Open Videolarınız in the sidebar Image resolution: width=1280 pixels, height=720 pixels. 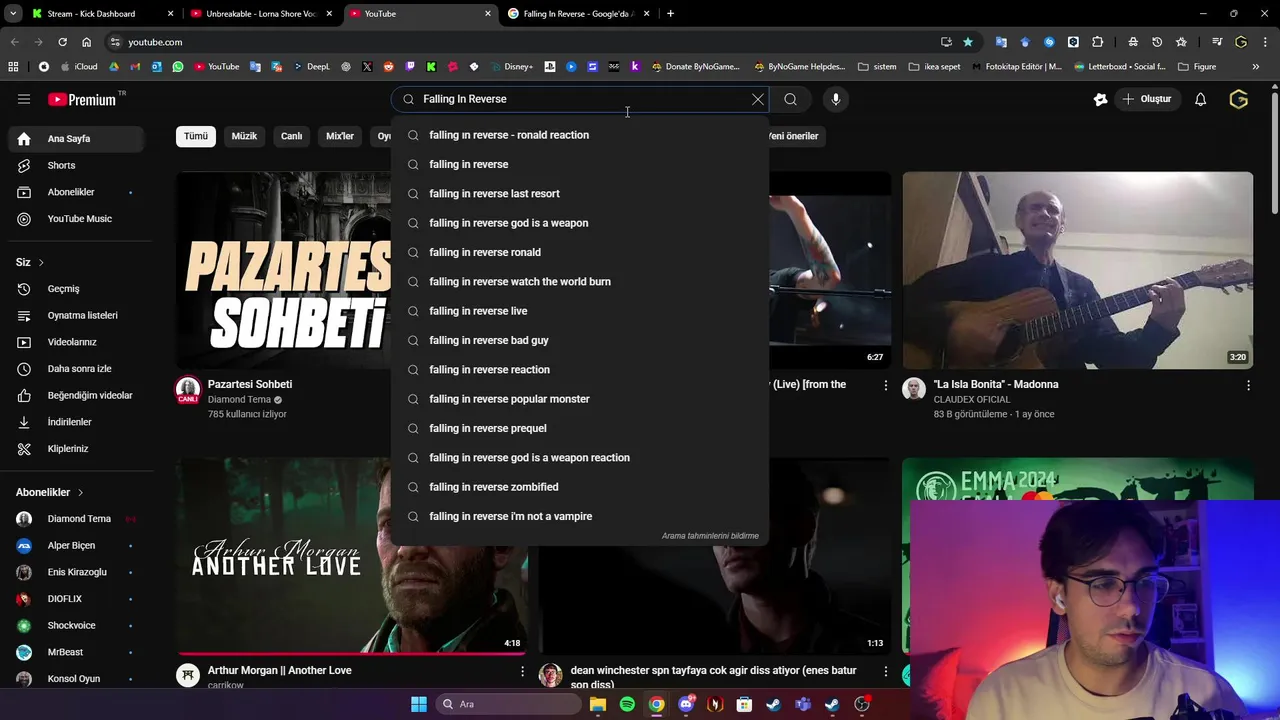78,342
